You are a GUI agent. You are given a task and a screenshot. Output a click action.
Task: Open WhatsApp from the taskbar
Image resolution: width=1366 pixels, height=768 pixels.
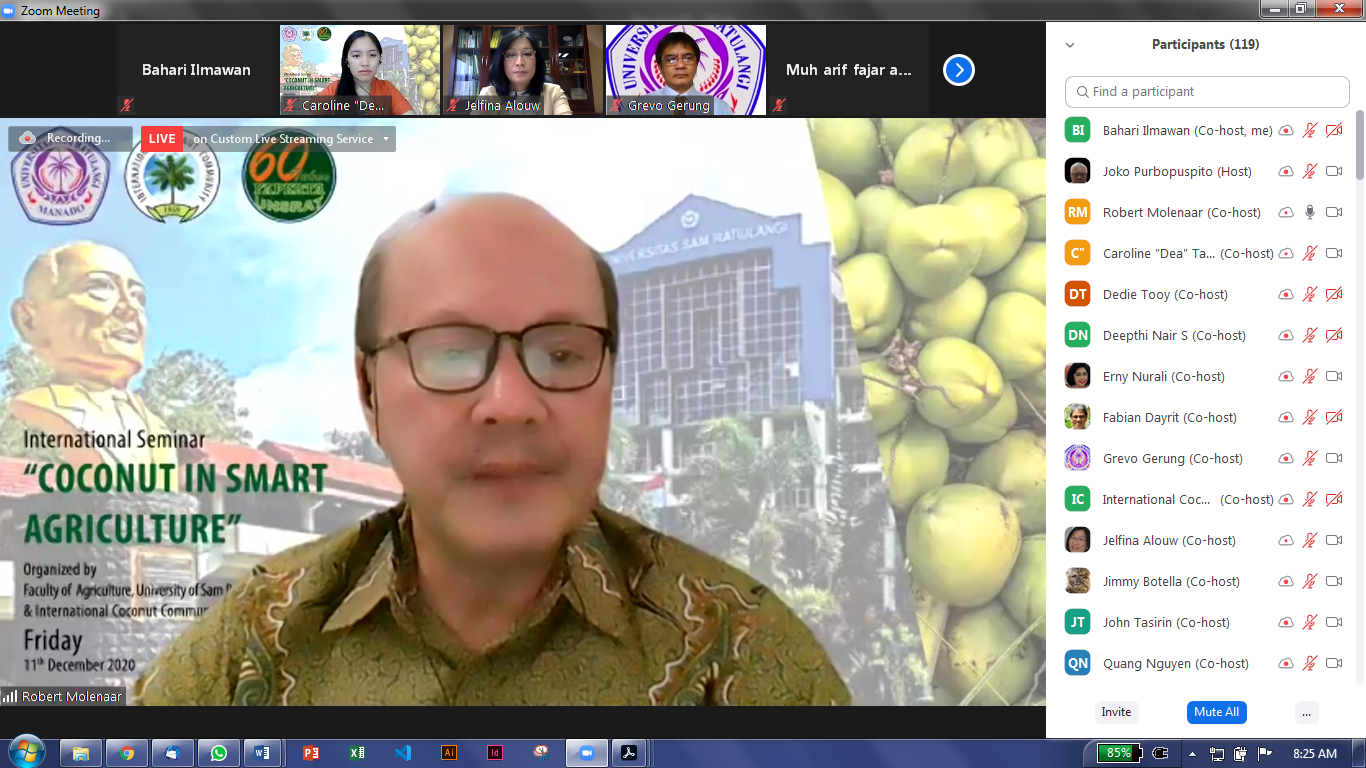coord(218,753)
